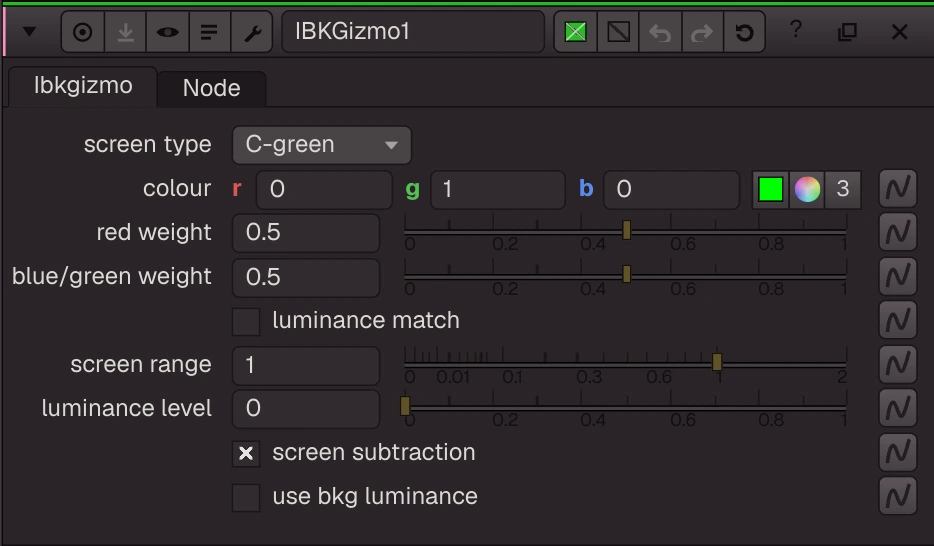934x546 pixels.
Task: Click the screen range slider handle
Action: tap(717, 361)
